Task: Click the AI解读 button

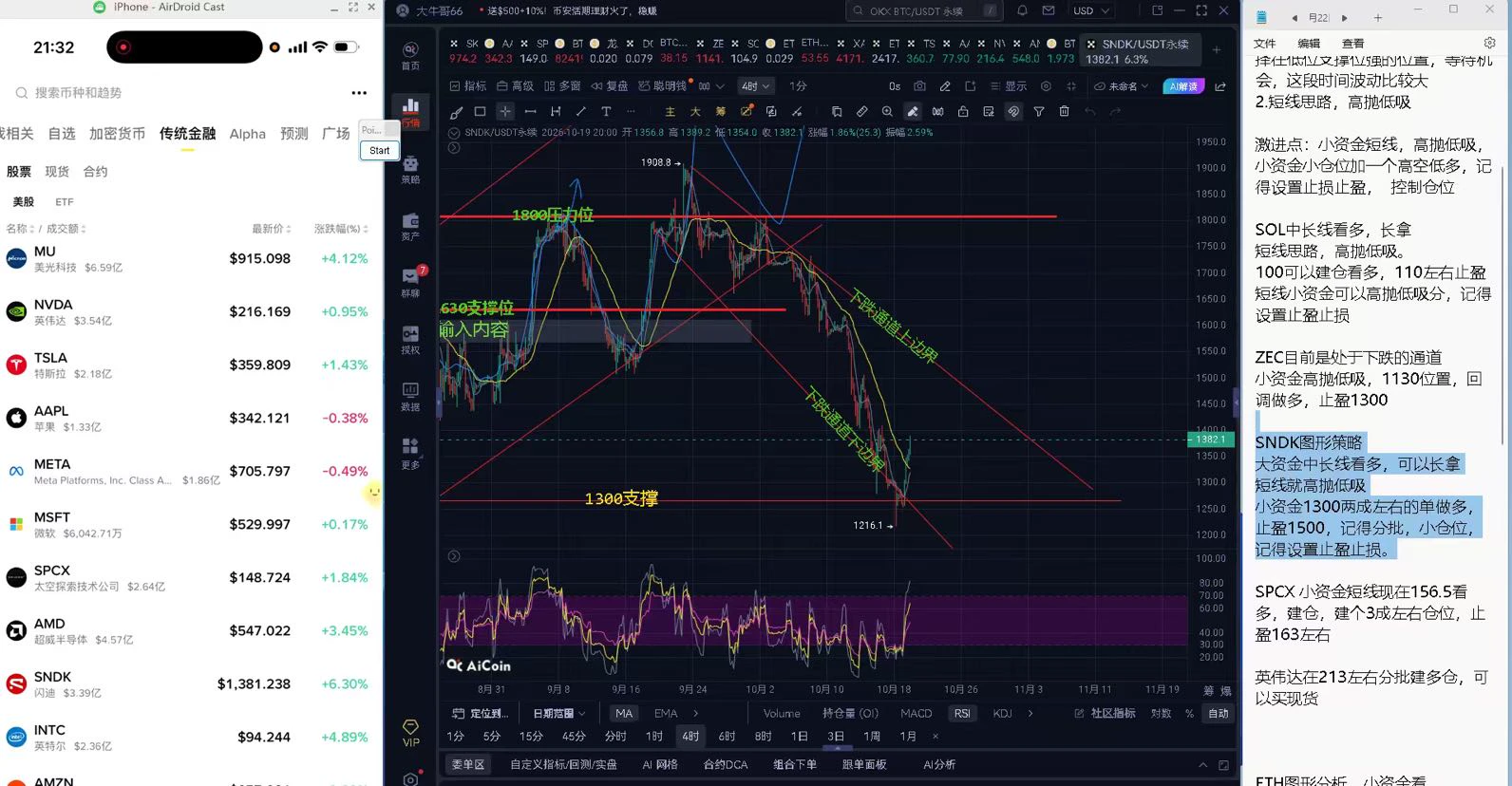Action: point(1183,86)
